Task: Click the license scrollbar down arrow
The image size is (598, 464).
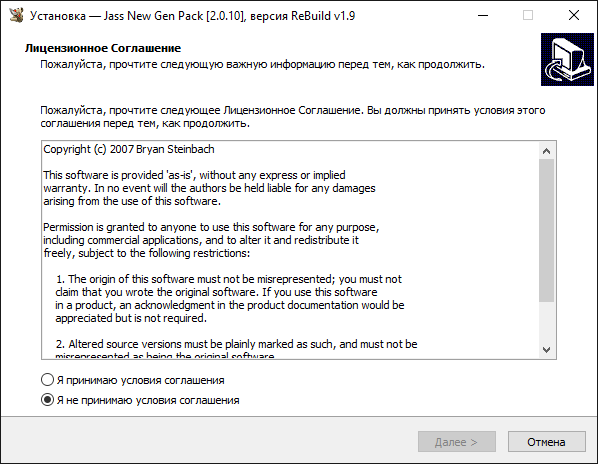Action: [x=546, y=349]
